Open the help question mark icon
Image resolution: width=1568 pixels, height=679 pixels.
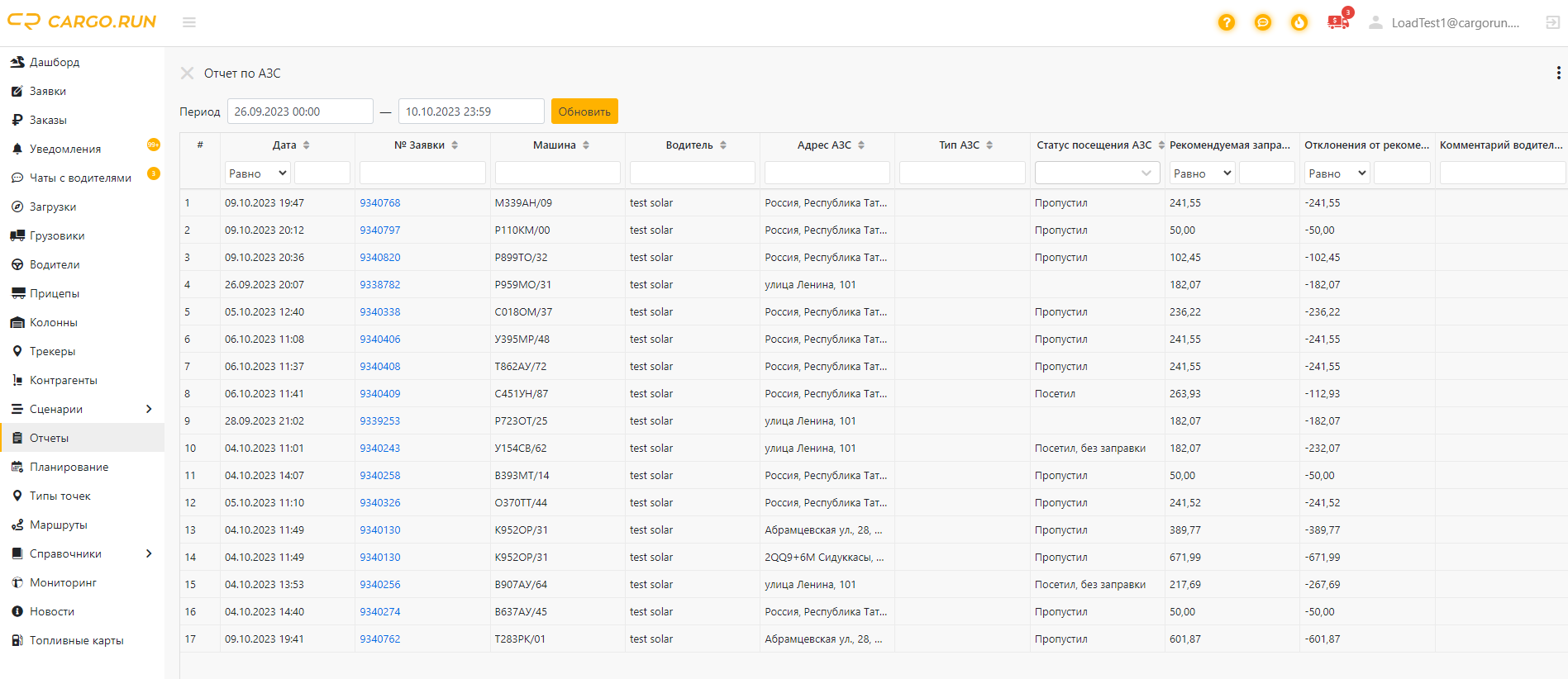click(1226, 22)
